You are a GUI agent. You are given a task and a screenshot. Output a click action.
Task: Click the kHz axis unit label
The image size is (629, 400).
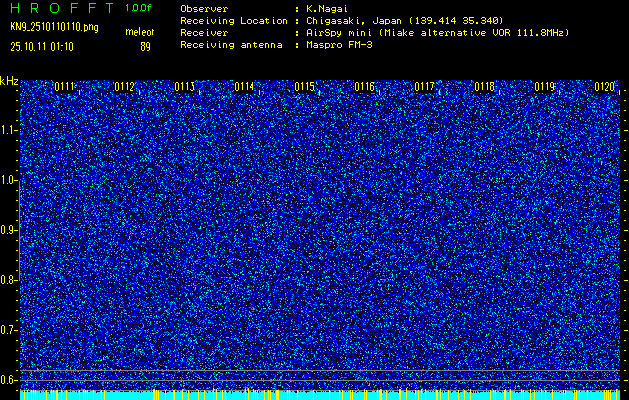[9, 81]
